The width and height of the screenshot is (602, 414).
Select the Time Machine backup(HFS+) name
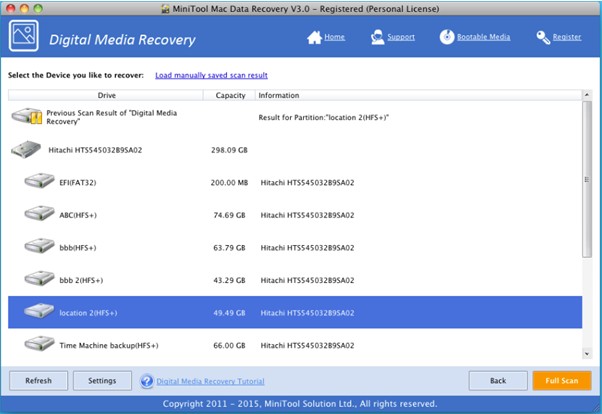109,346
